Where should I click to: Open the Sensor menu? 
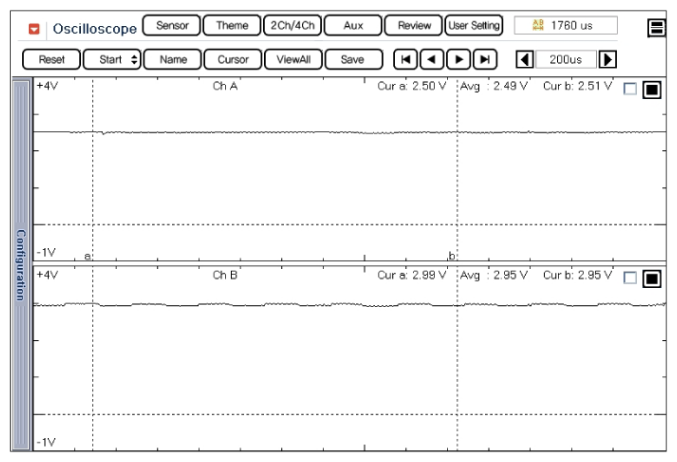(x=171, y=26)
